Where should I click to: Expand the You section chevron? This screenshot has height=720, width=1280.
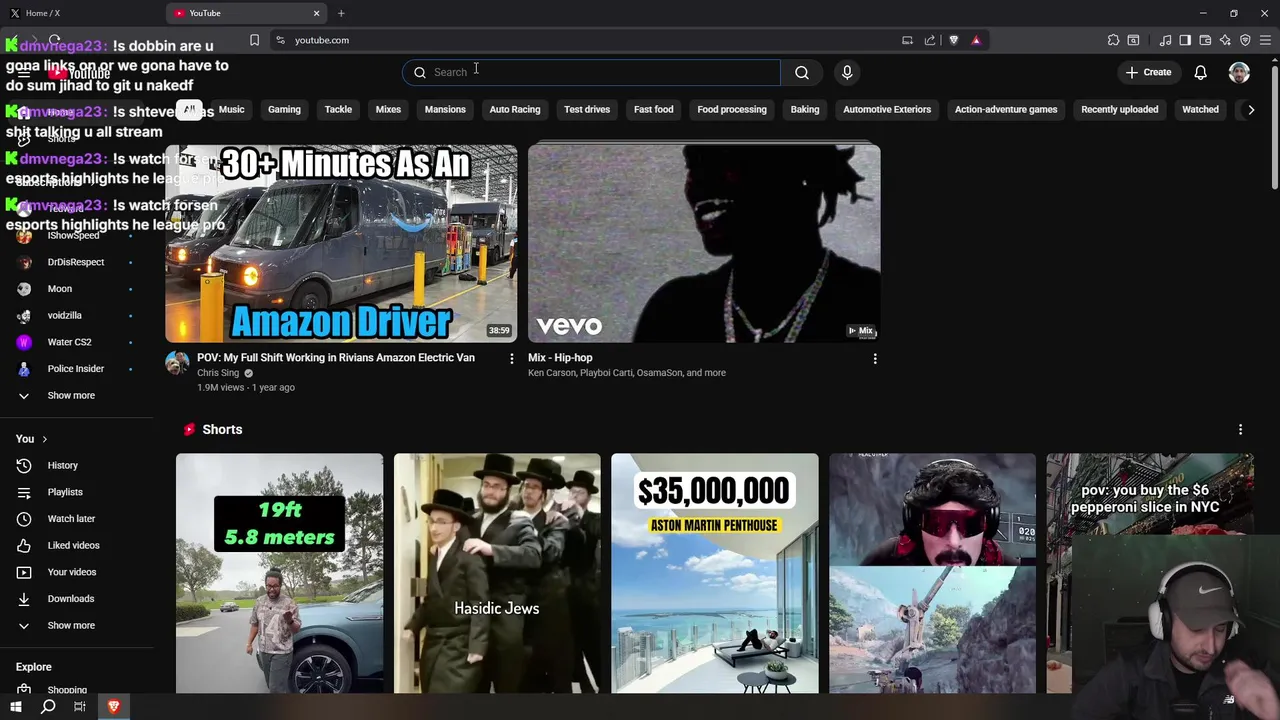[44, 439]
